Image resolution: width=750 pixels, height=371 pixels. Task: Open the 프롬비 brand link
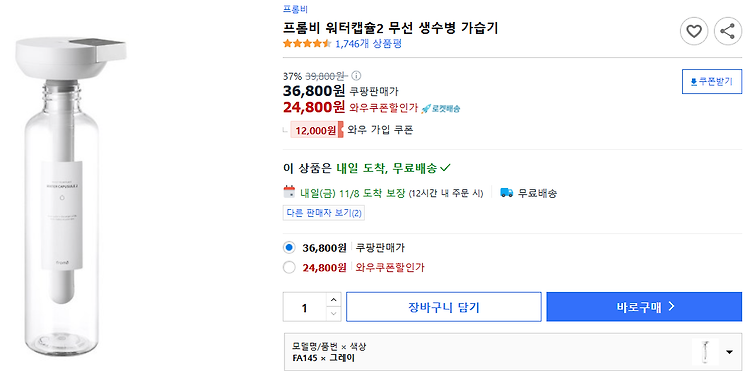click(x=295, y=9)
